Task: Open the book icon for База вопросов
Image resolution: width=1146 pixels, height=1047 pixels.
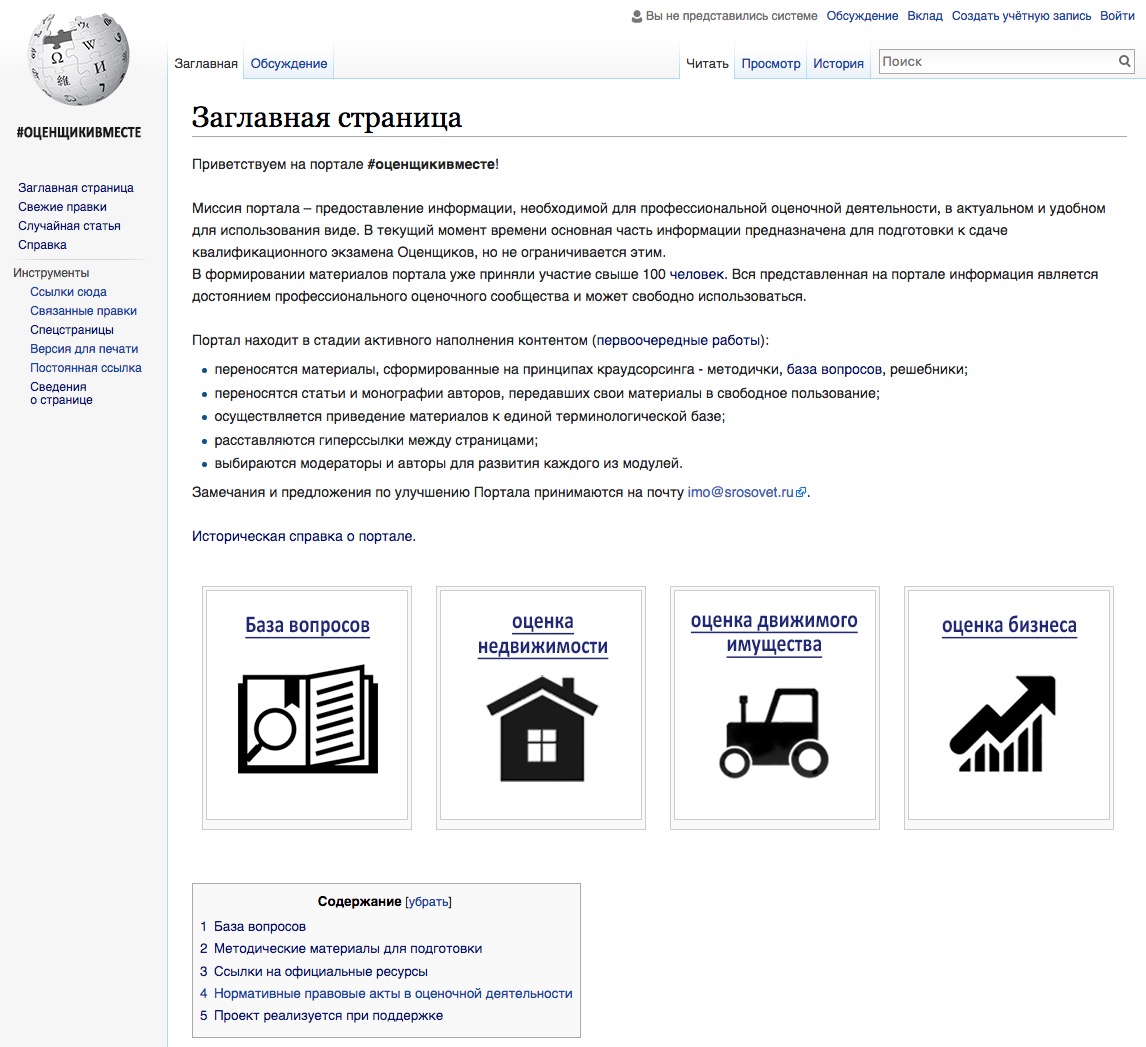Action: point(308,720)
